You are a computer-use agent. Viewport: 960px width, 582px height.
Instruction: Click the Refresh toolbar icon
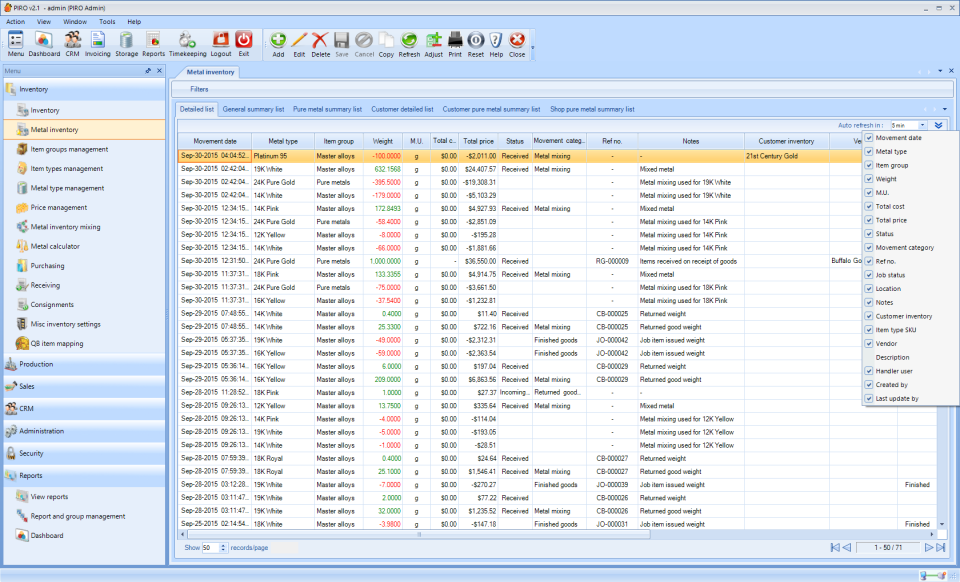click(x=409, y=43)
